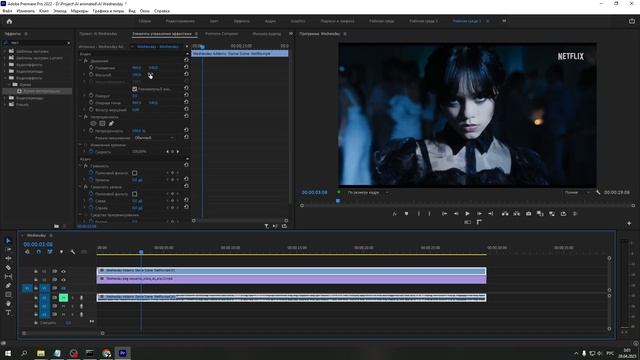Open the Клип menu

coord(44,11)
